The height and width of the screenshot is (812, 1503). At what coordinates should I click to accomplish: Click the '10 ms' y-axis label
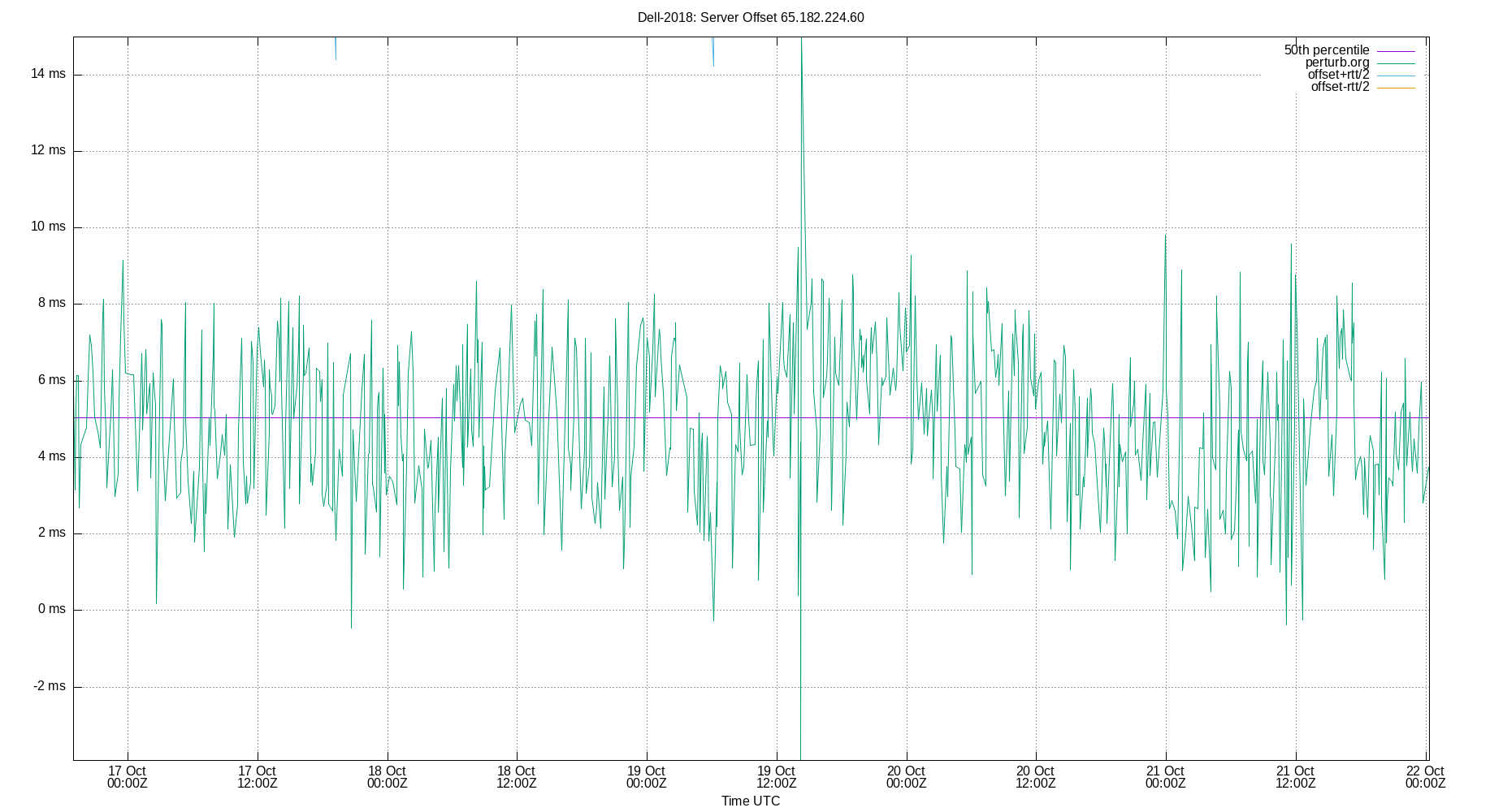tap(48, 227)
